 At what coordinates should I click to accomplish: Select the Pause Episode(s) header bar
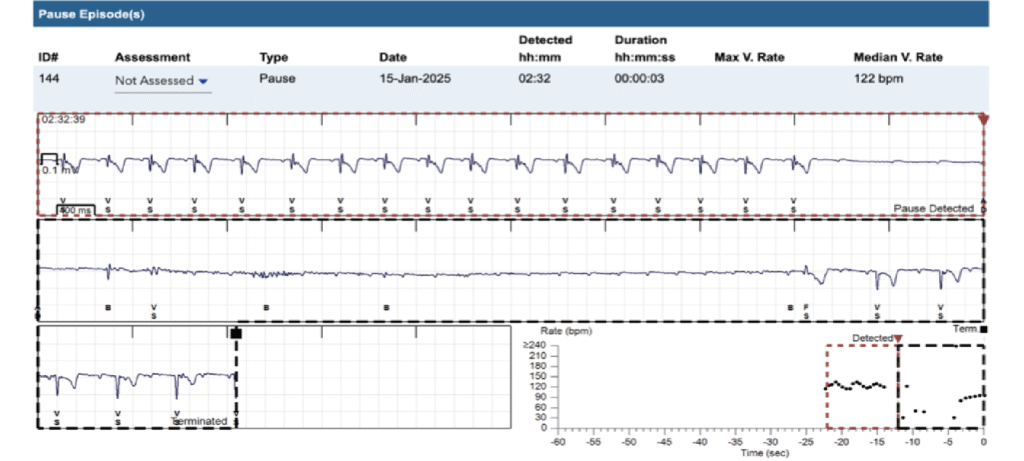(x=512, y=13)
